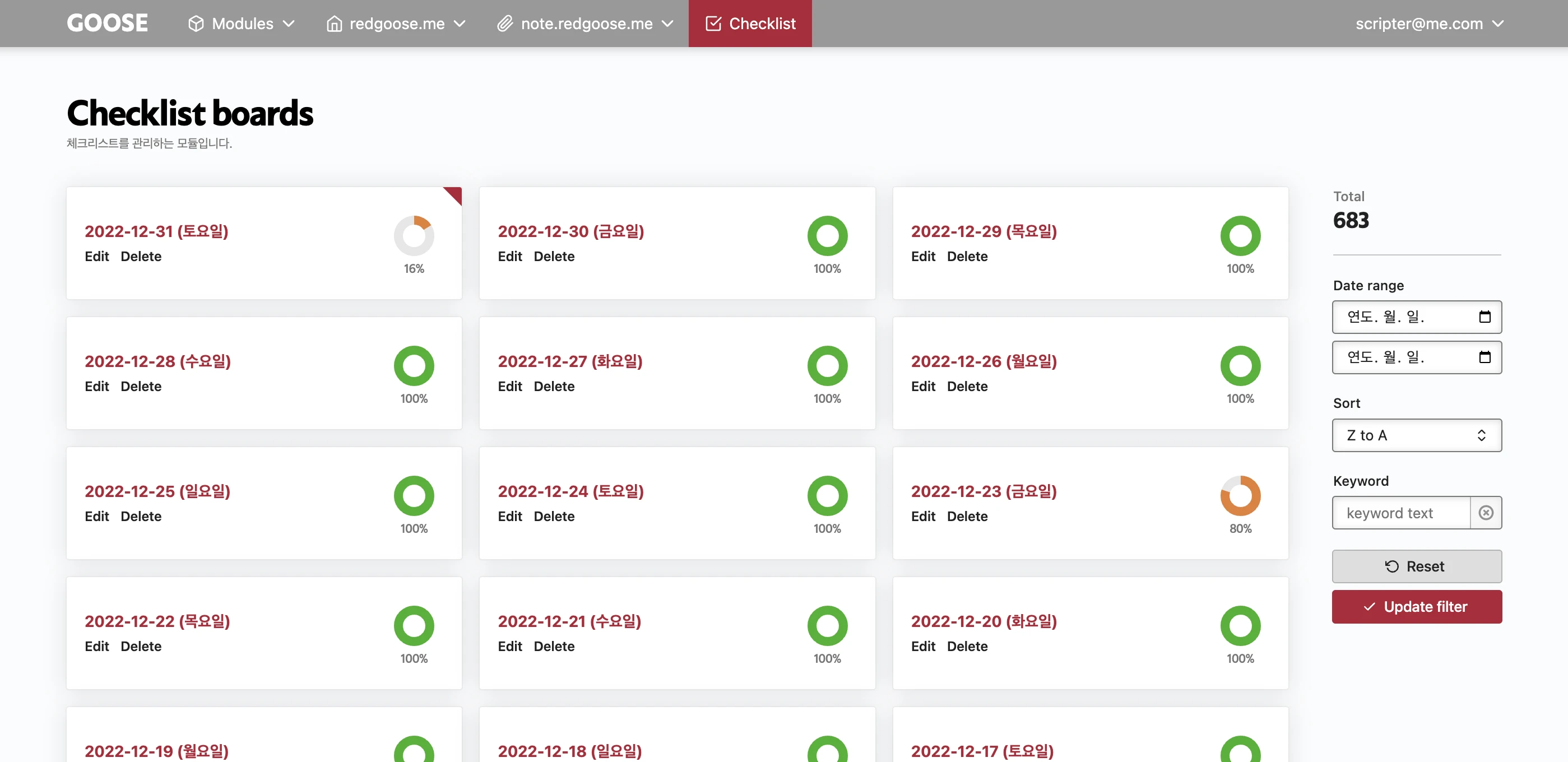Click the Modules cube icon
Screen dimensions: 1568x762
pos(196,24)
